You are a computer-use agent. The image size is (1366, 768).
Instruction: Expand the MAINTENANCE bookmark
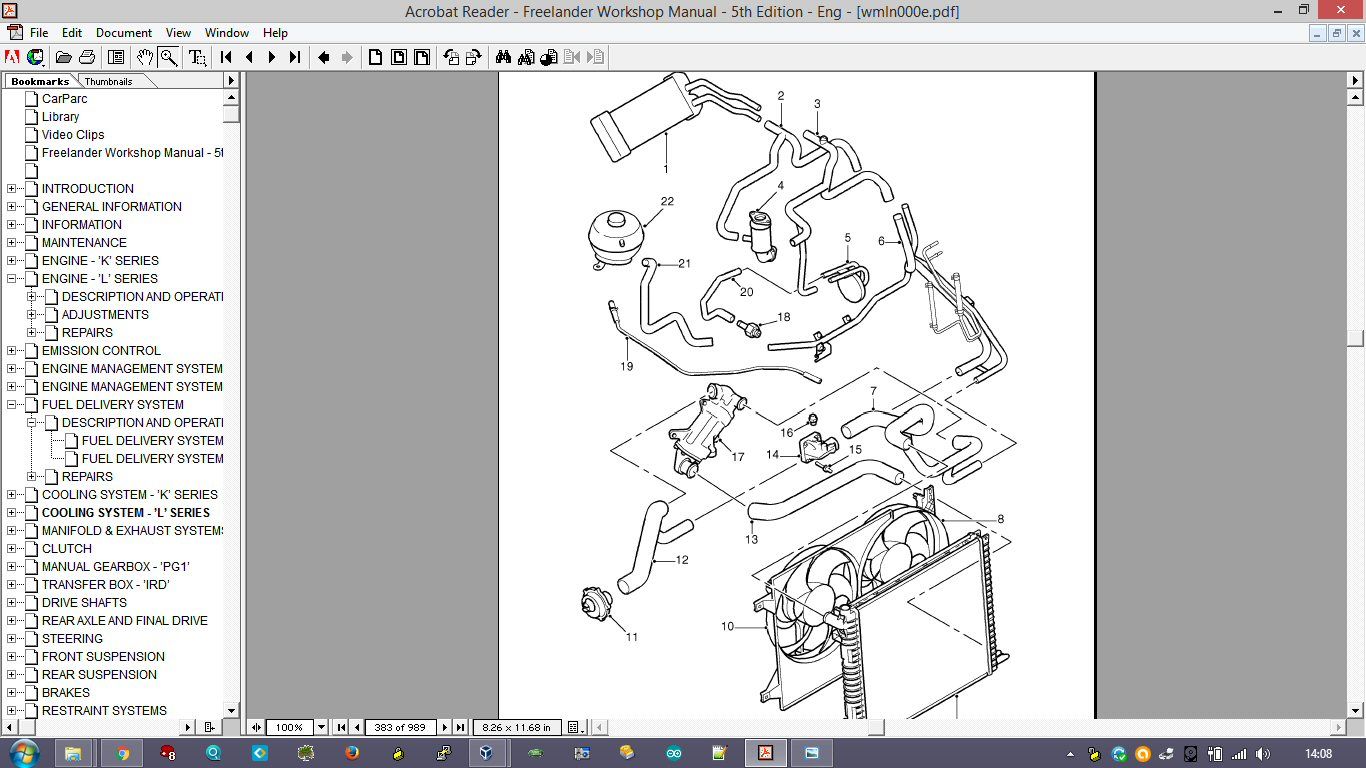(x=11, y=242)
